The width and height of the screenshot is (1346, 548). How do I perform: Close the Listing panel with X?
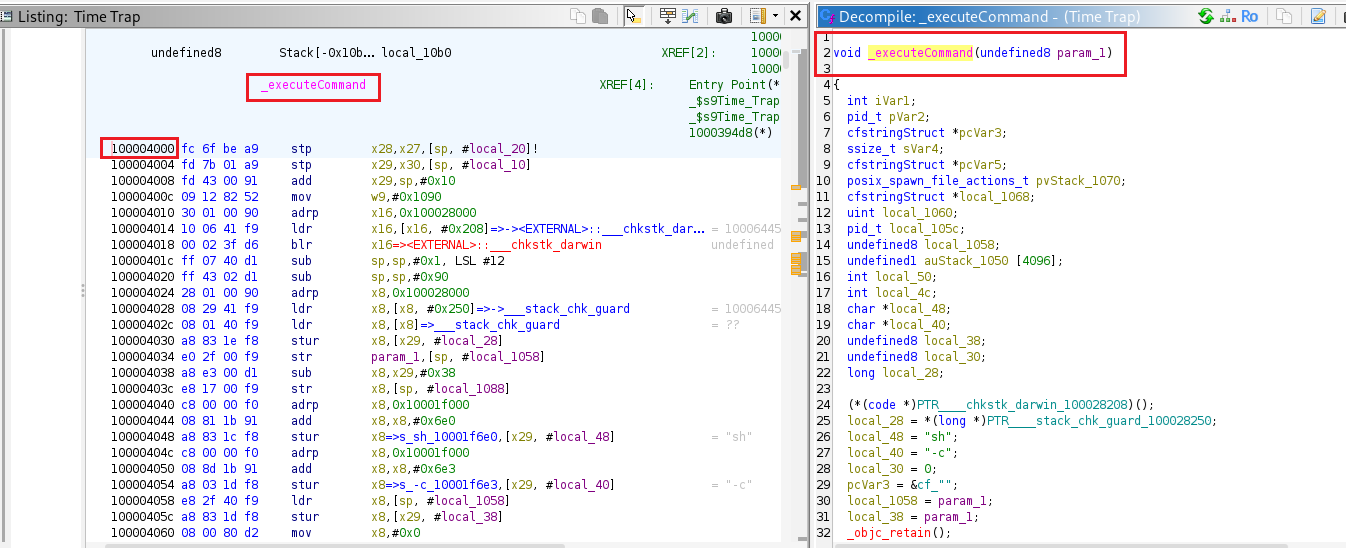[795, 16]
